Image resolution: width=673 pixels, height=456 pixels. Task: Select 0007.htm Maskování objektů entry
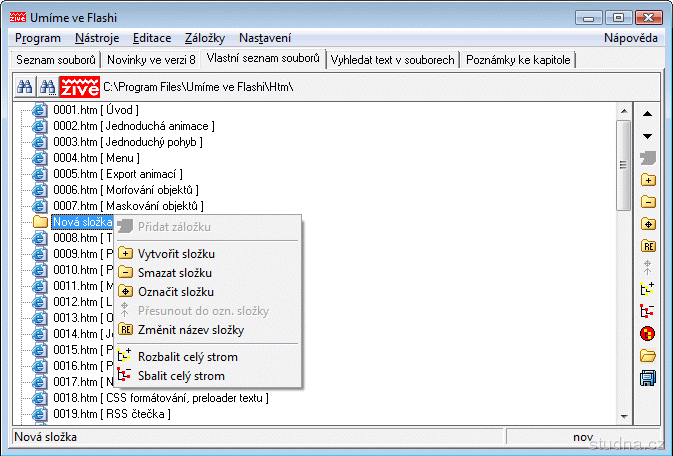[x=128, y=206]
